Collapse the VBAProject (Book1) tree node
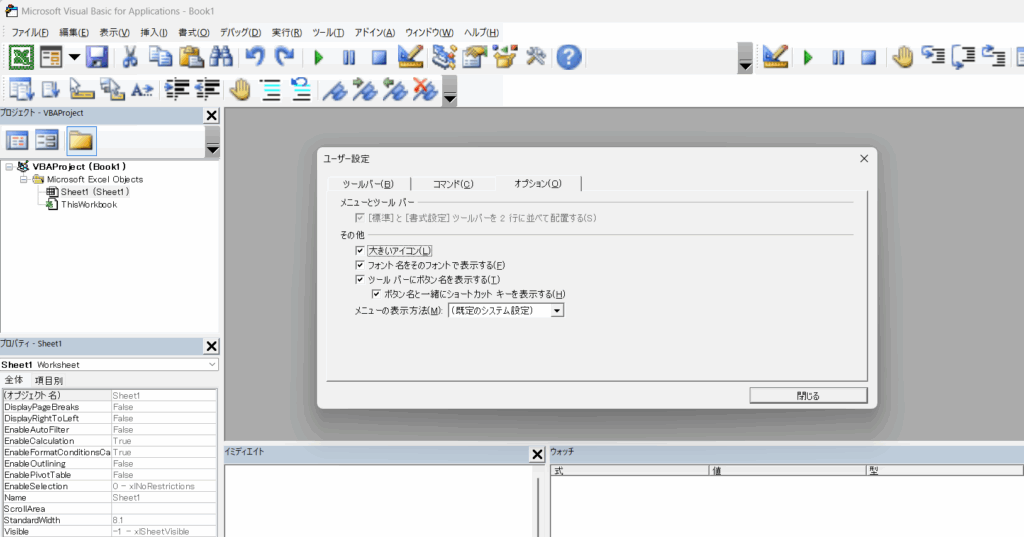Image resolution: width=1024 pixels, height=537 pixels. tap(9, 167)
